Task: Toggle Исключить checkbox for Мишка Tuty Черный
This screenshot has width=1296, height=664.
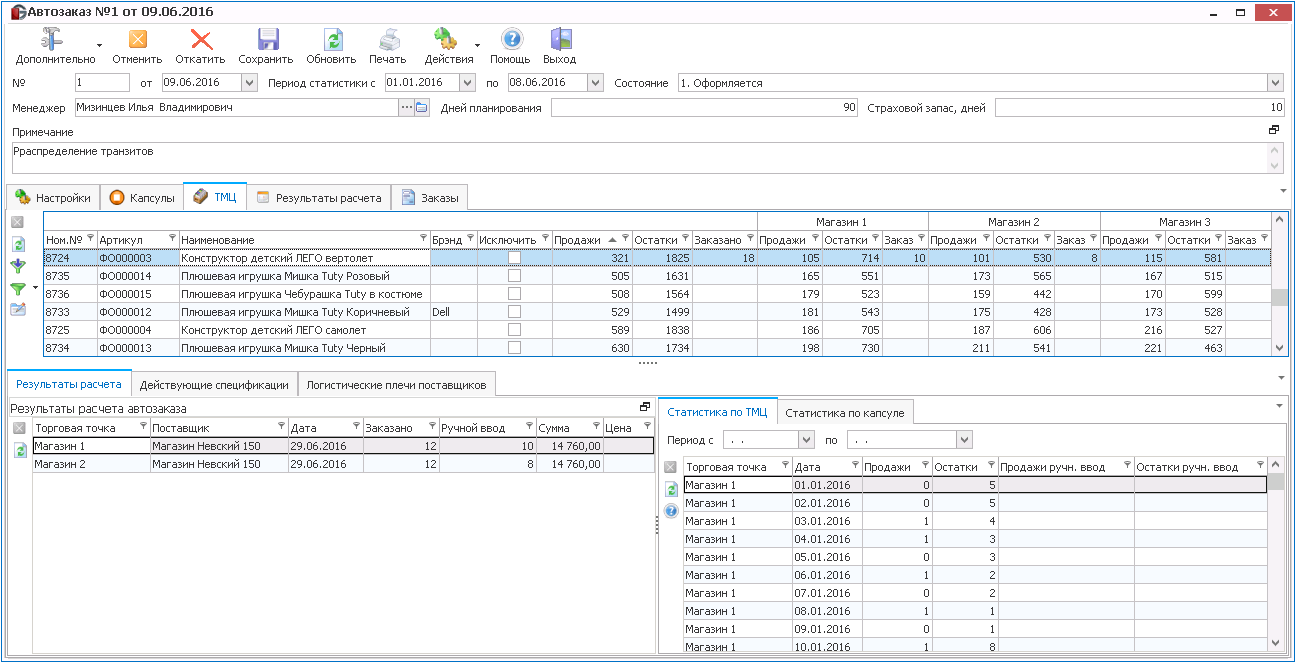Action: point(514,348)
